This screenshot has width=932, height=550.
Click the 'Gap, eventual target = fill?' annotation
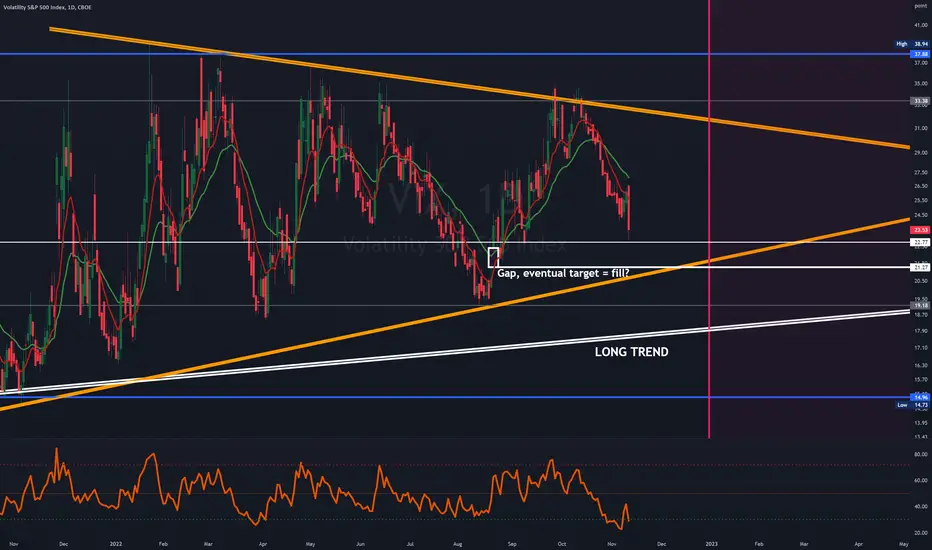point(563,274)
